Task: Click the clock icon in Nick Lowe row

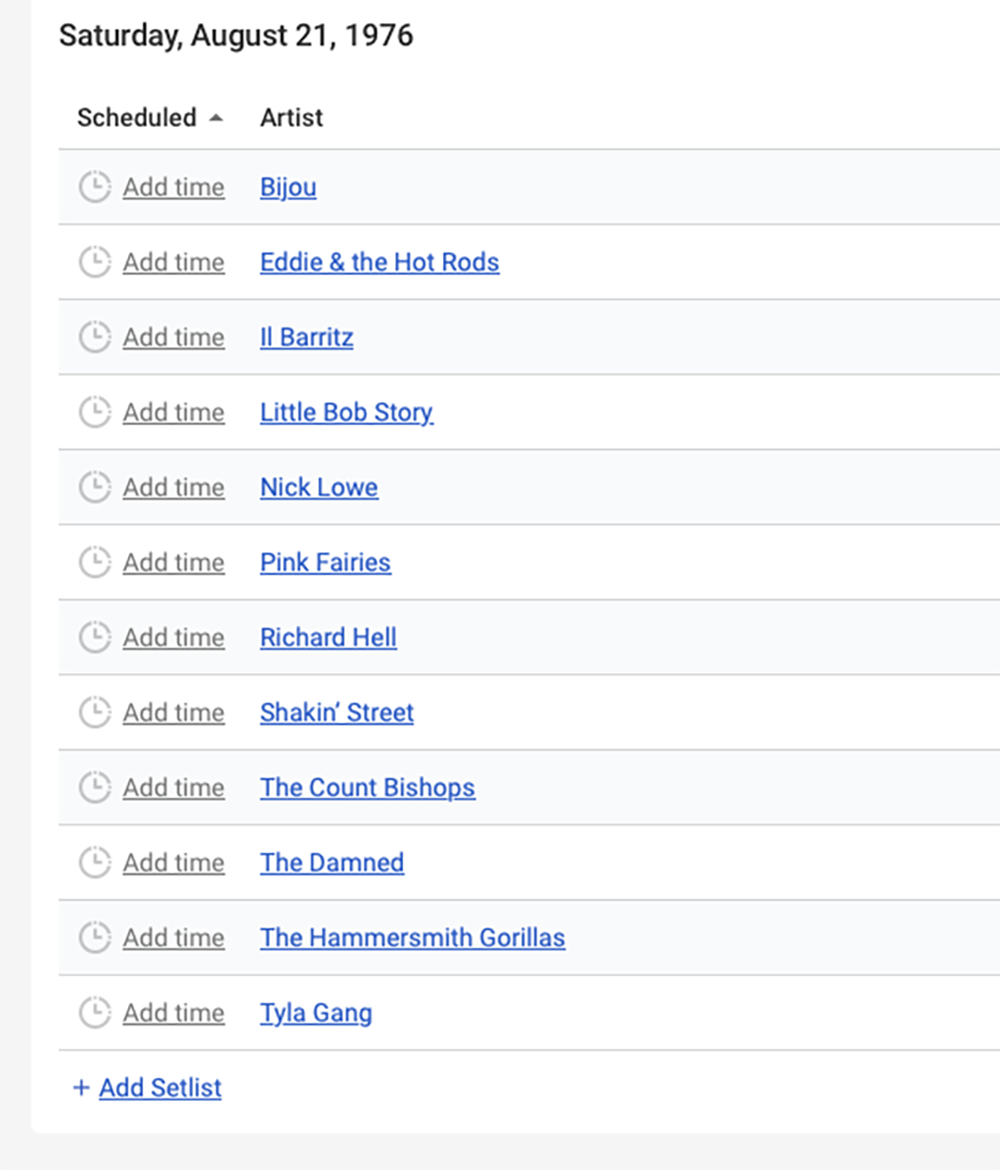Action: 95,487
